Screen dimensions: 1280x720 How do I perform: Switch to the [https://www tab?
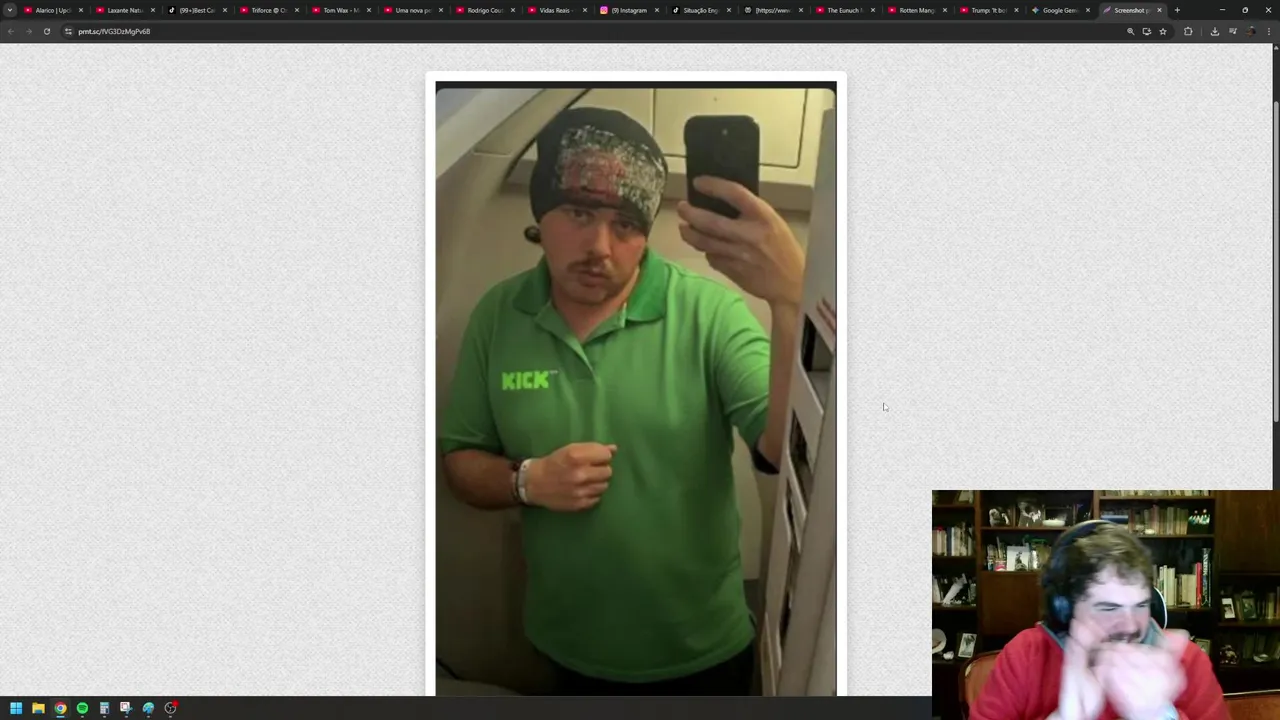773,10
